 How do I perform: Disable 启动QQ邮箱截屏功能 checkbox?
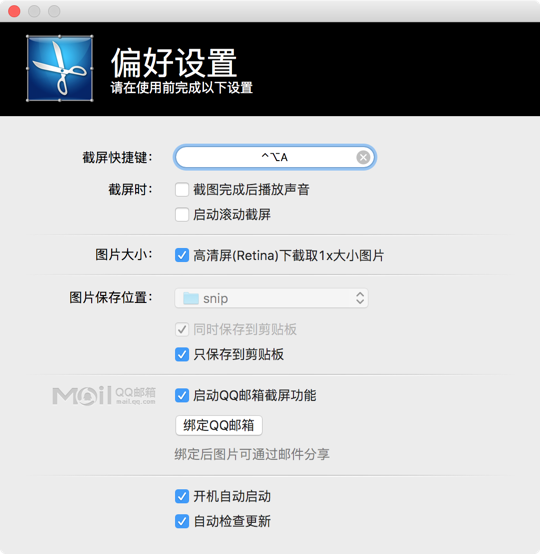182,395
